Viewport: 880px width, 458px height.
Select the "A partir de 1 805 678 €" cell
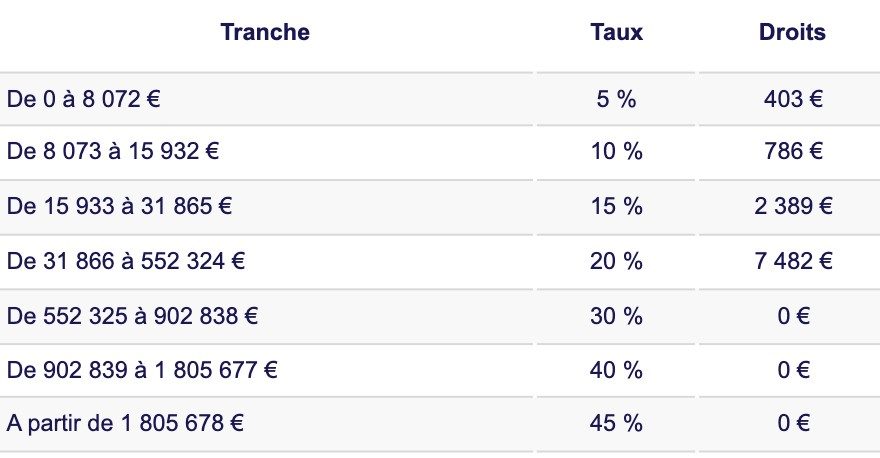tap(125, 423)
